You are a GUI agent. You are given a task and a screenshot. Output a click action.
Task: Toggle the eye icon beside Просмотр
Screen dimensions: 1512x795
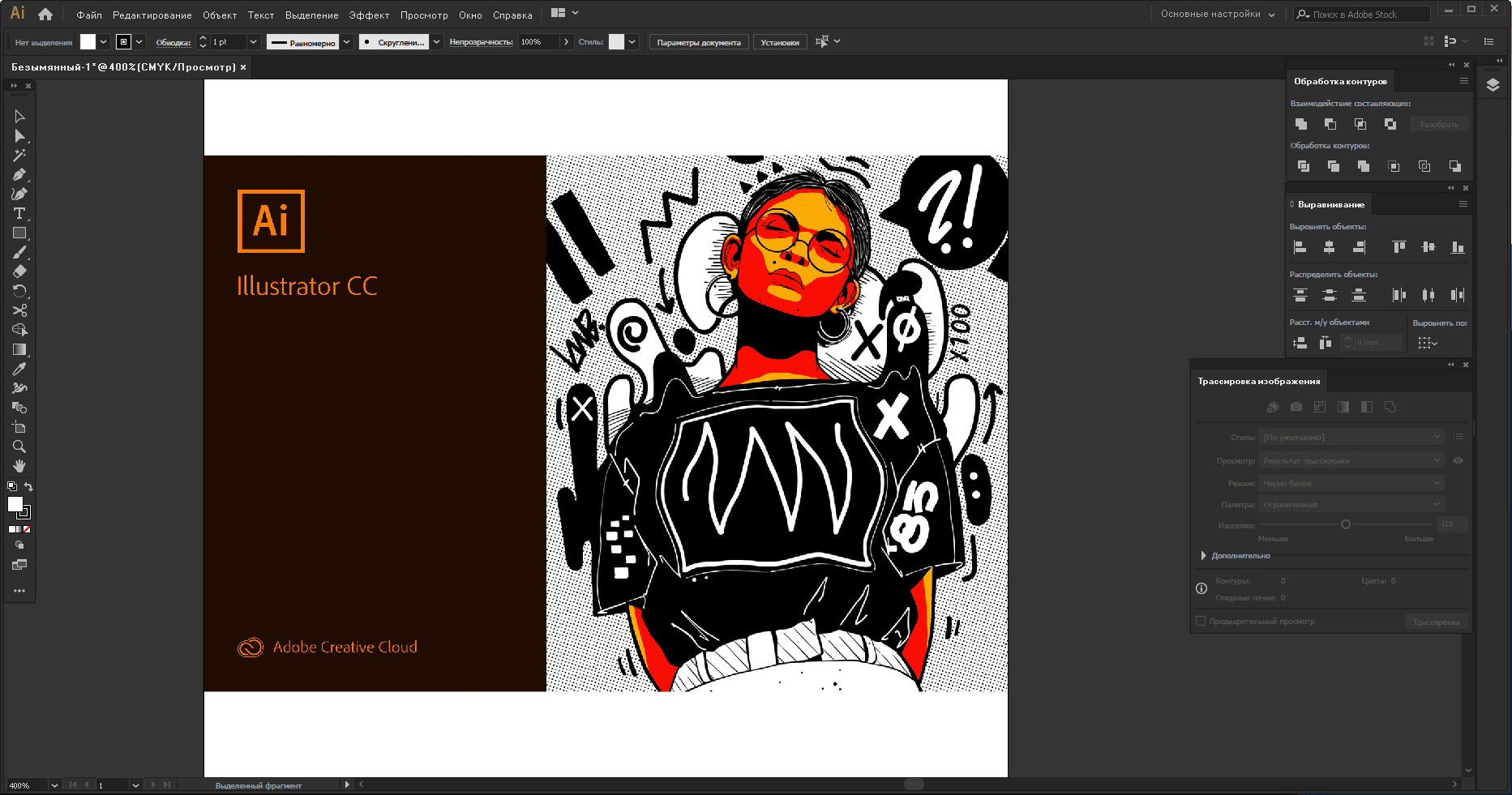tap(1458, 460)
